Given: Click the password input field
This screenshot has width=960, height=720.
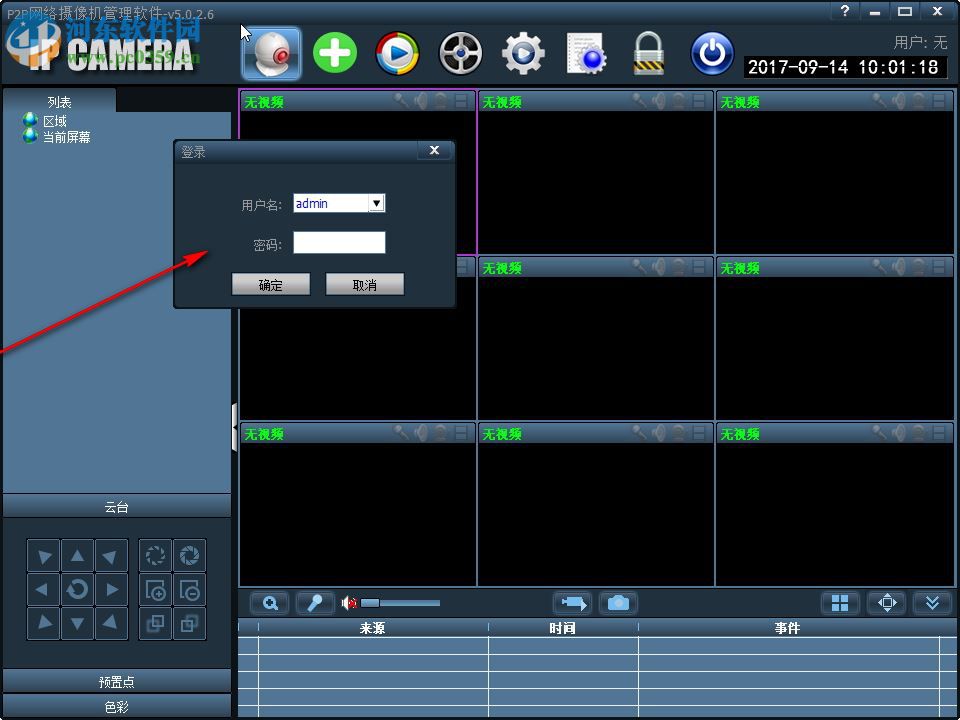Looking at the screenshot, I should pyautogui.click(x=339, y=242).
